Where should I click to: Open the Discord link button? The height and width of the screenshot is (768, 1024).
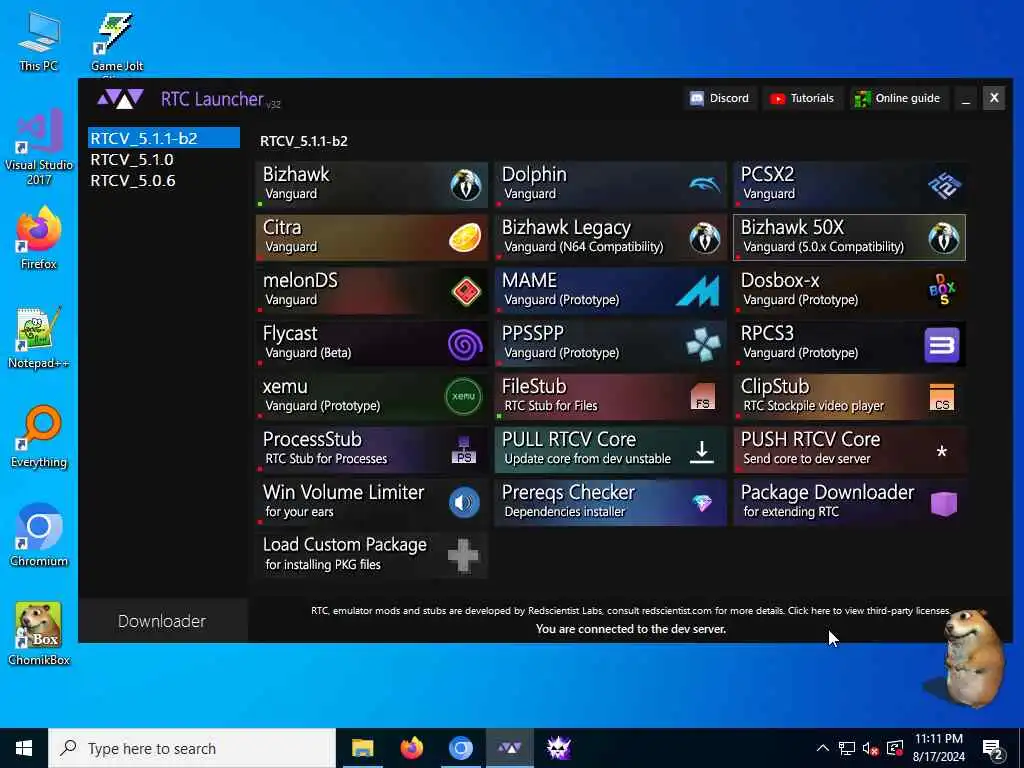[720, 99]
